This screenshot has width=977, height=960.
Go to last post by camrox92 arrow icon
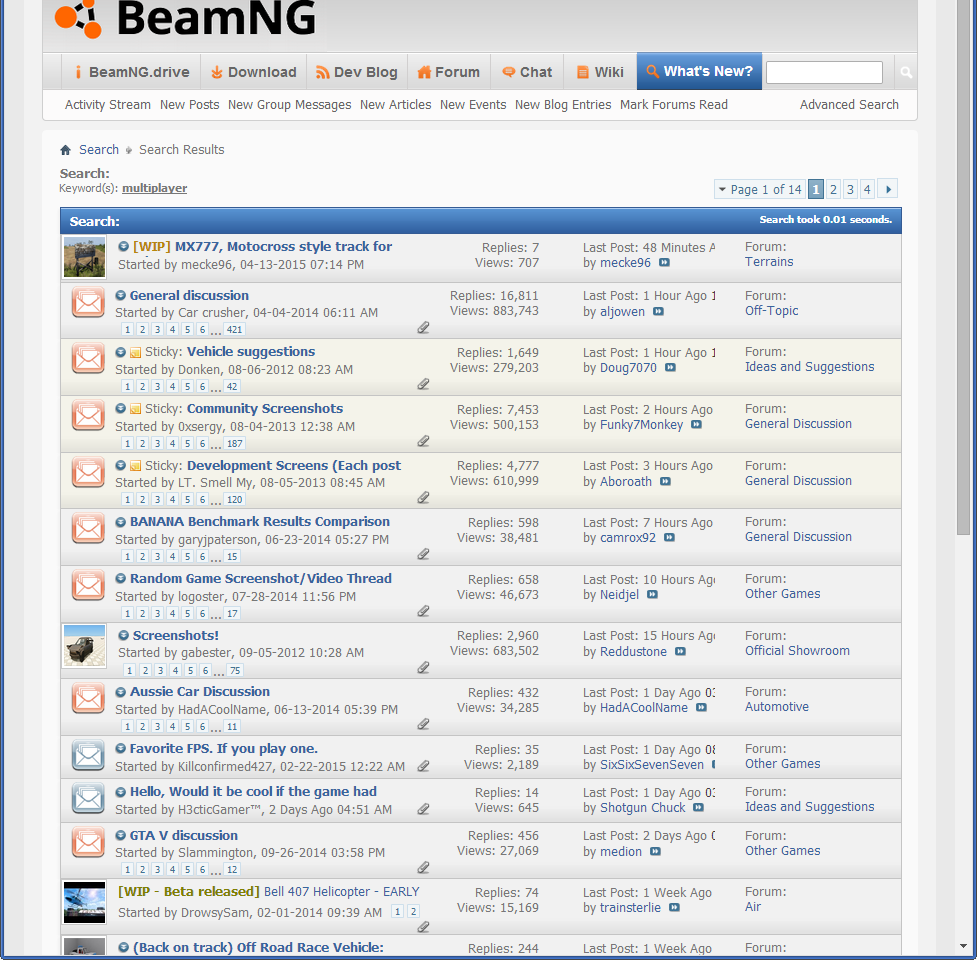(x=669, y=538)
